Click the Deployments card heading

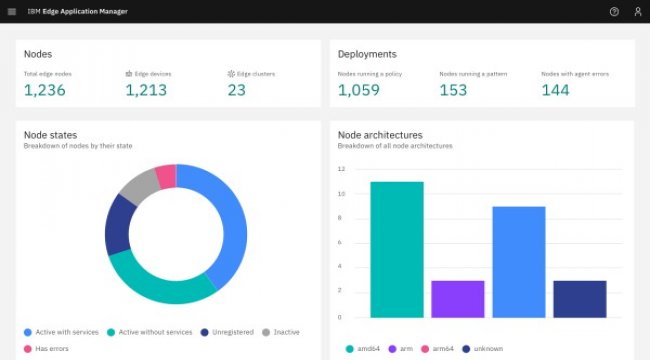coord(367,54)
